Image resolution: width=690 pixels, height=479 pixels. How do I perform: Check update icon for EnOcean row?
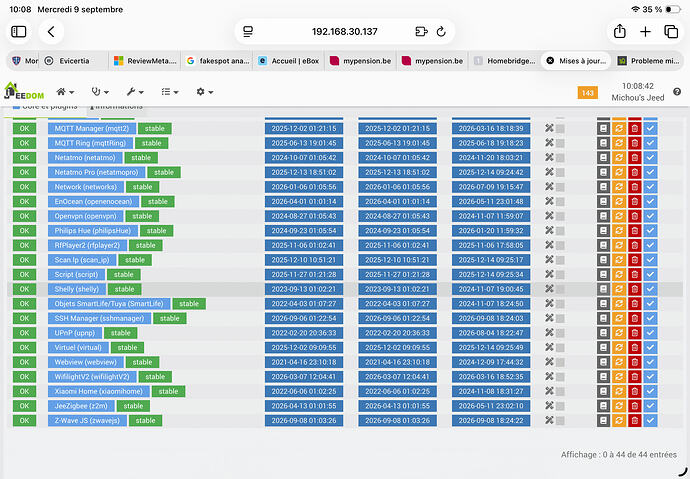coord(650,201)
